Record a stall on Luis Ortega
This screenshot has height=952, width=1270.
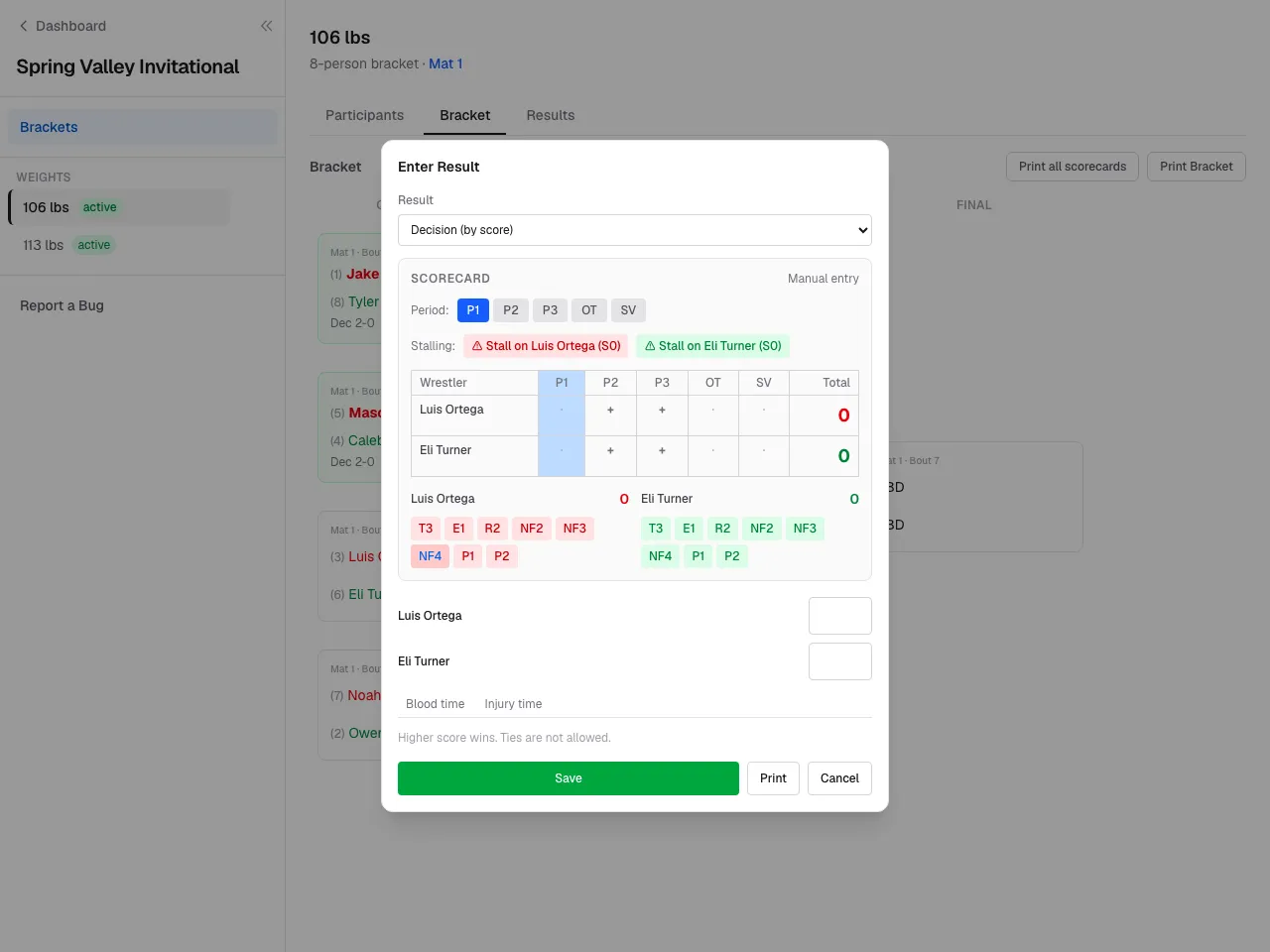[546, 346]
